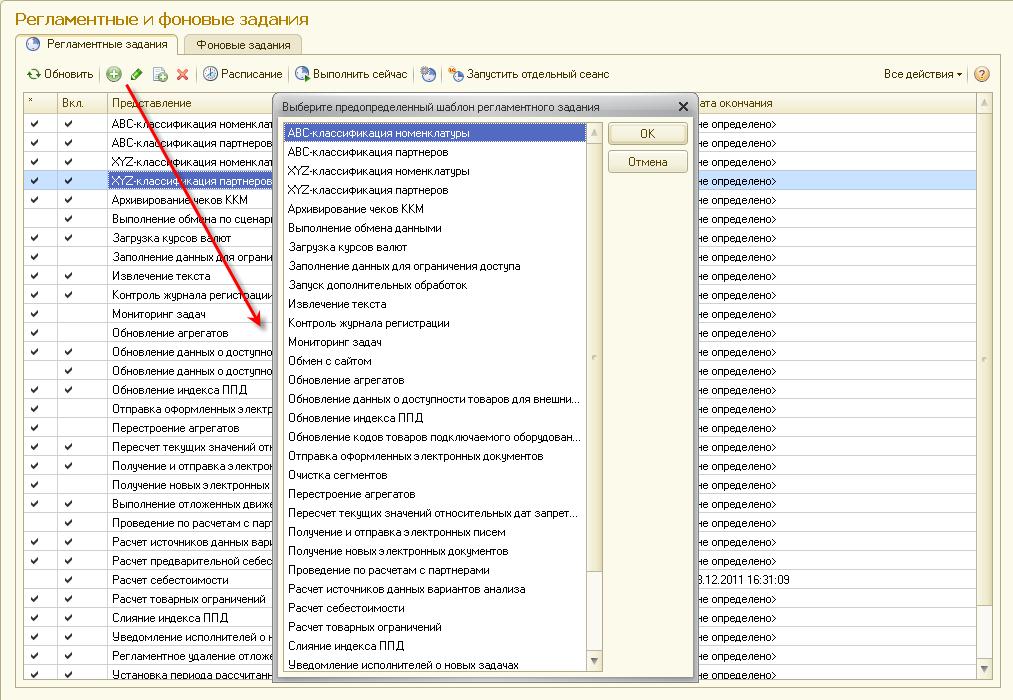Run job with Выполнить сейчас
The width and height of the screenshot is (1013, 700).
coord(302,74)
